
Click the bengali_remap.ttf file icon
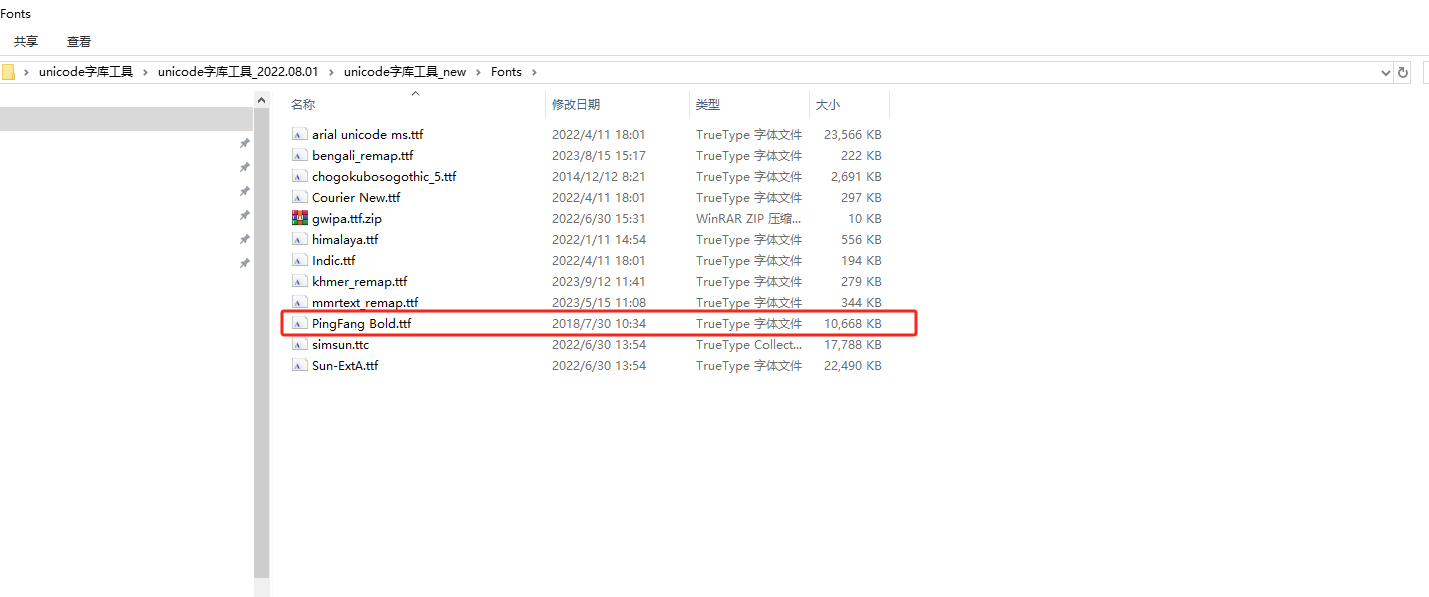pos(299,155)
